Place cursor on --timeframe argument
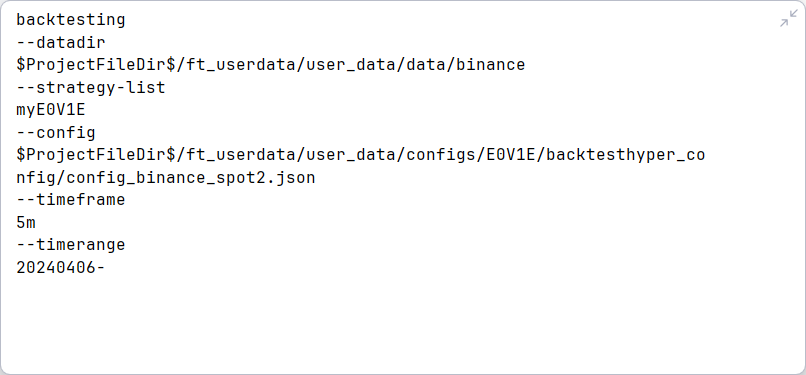The width and height of the screenshot is (806, 375). (71, 199)
